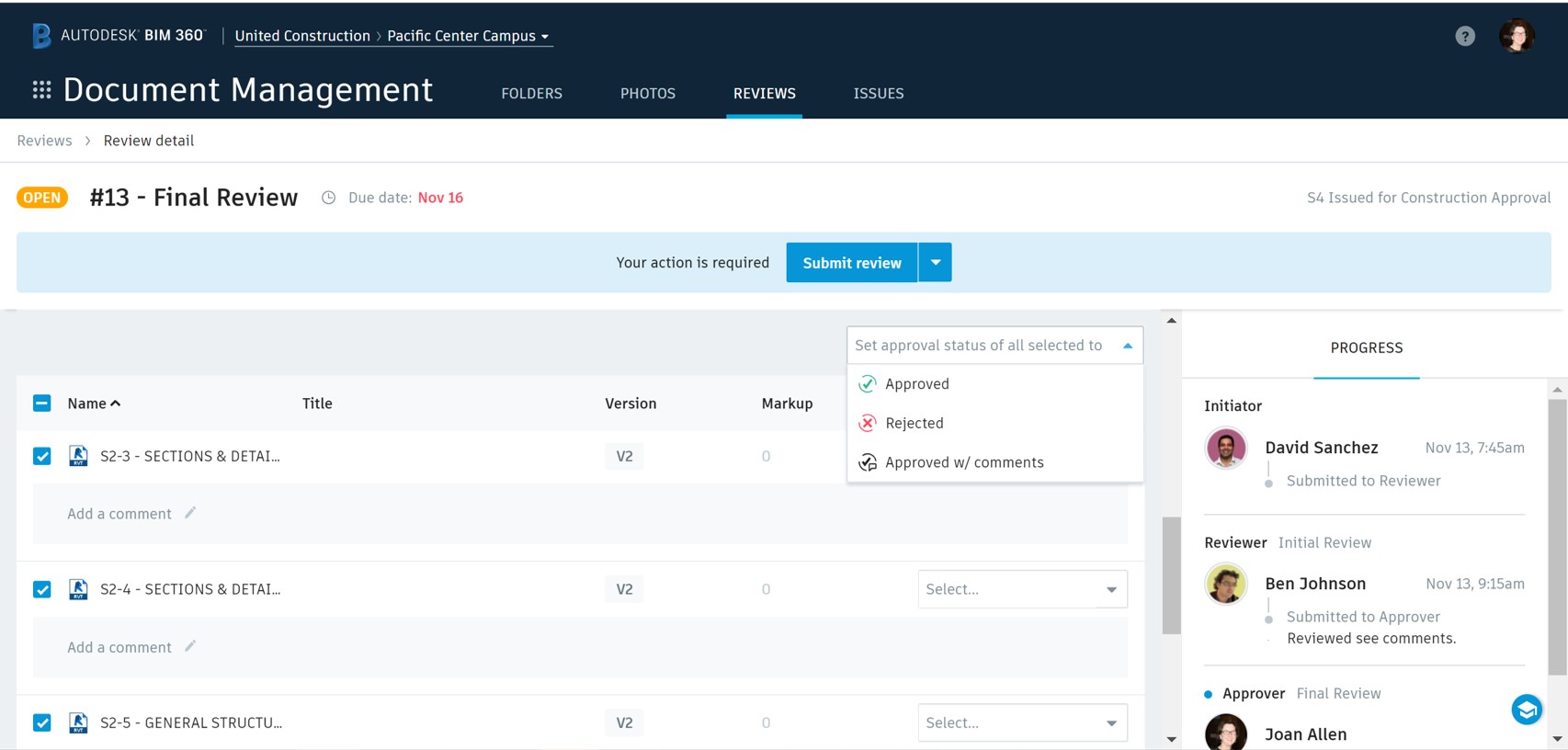Expand the Submit review dropdown arrow

point(935,263)
